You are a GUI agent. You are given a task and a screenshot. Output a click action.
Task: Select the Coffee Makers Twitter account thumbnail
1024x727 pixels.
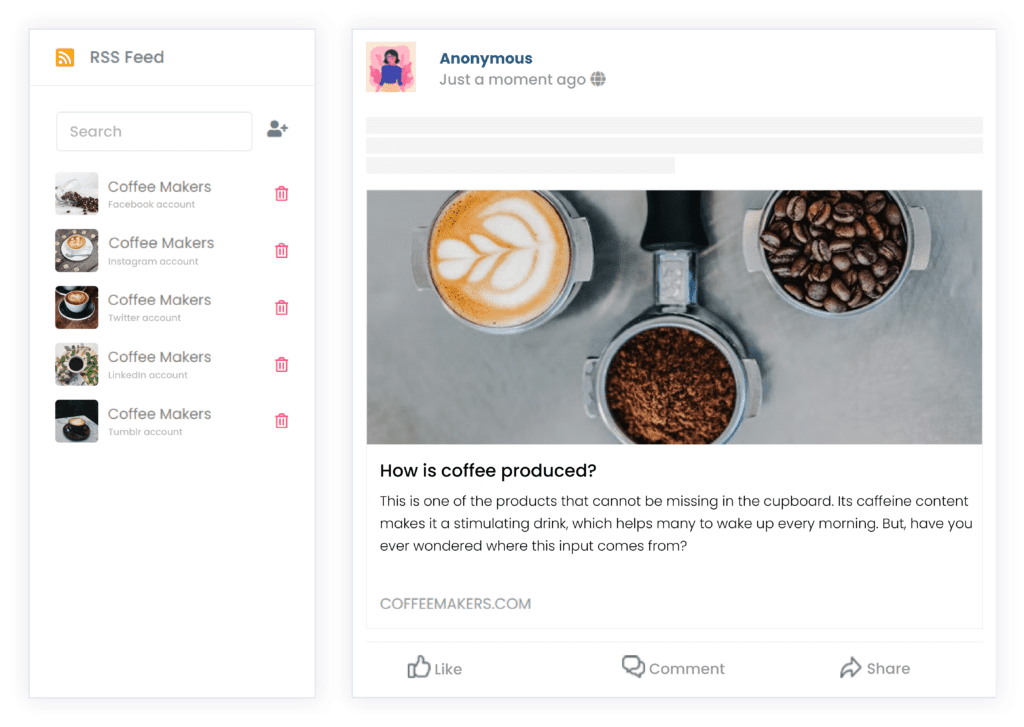pos(76,307)
